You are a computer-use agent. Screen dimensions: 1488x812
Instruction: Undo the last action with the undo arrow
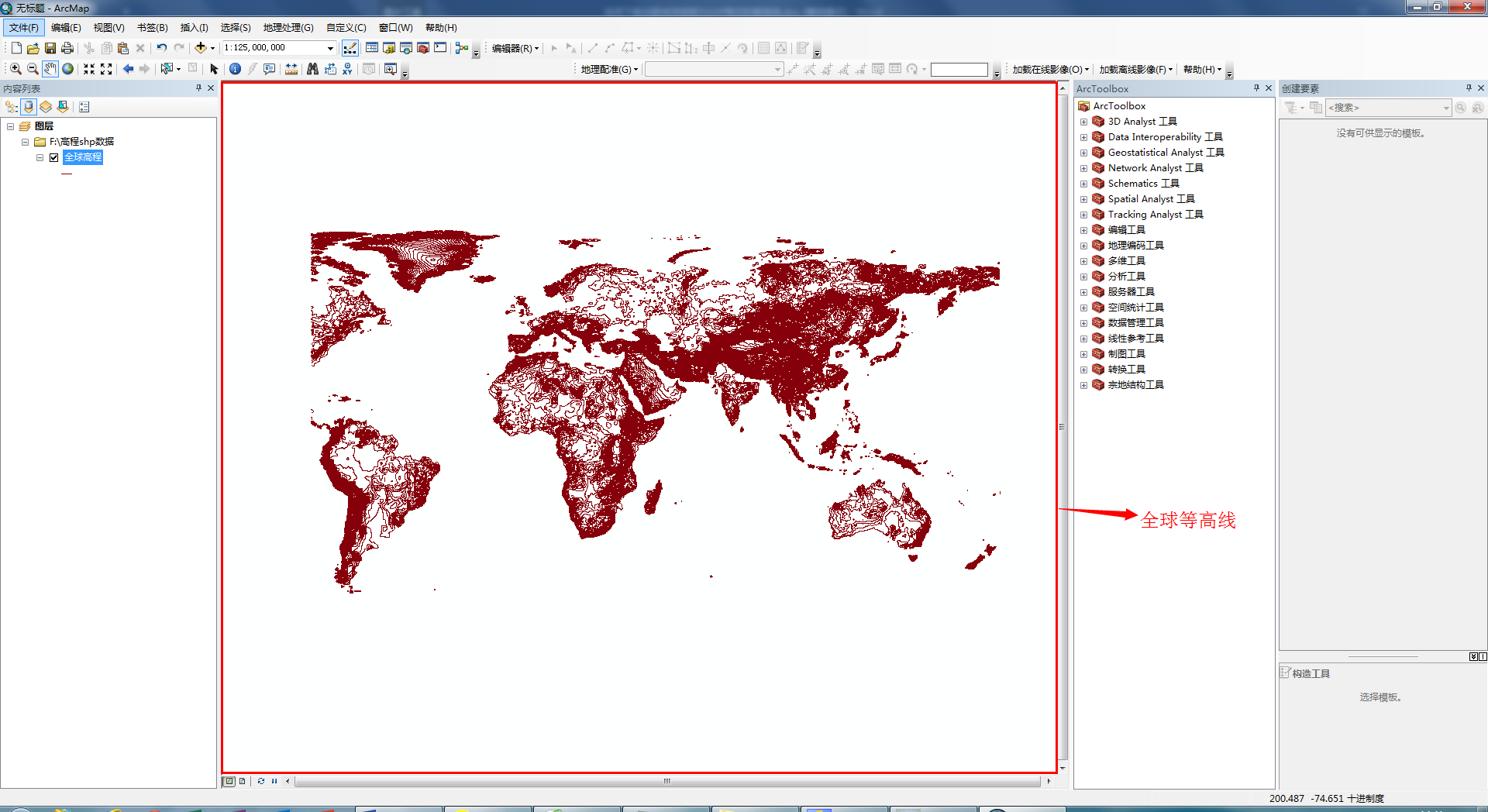click(x=161, y=48)
